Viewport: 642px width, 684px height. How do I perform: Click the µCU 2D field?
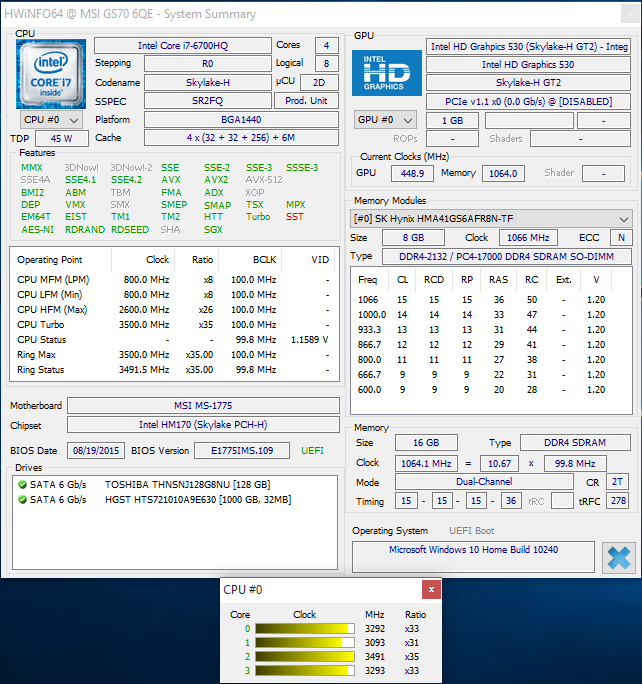point(319,82)
